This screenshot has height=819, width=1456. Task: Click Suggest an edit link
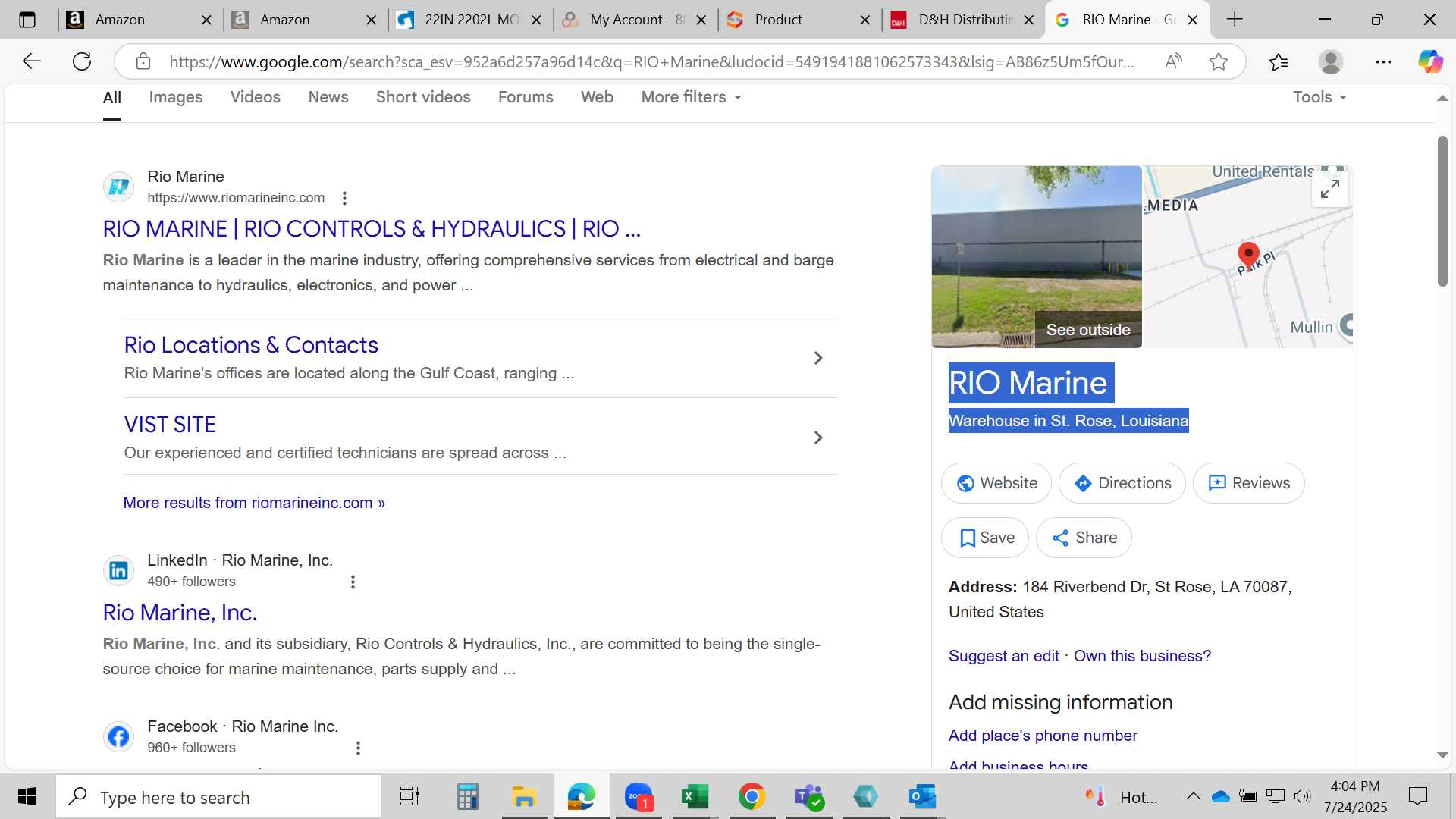pos(1003,656)
